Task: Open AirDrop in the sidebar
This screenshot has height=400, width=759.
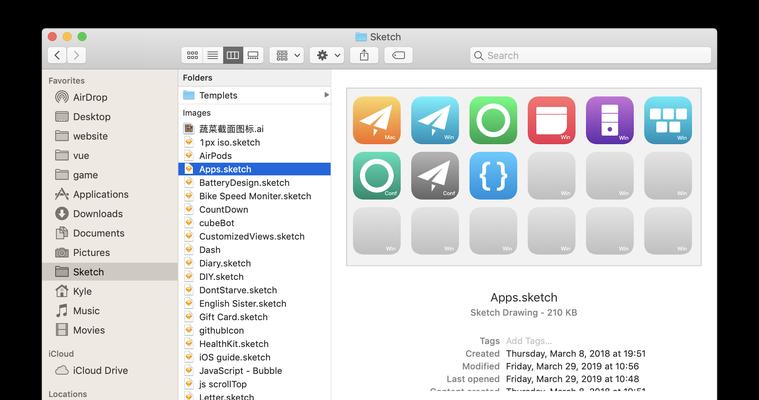Action: 110,97
